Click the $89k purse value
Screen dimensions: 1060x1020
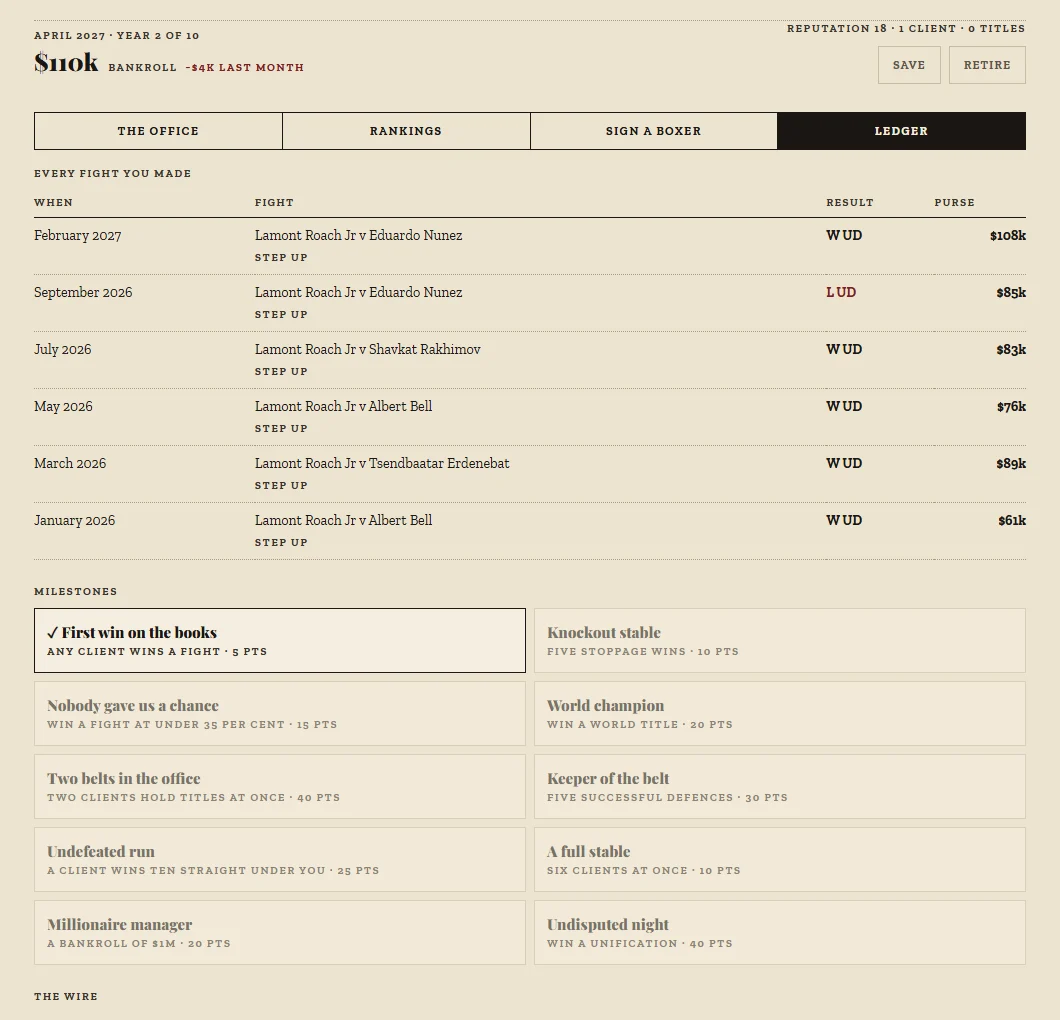pos(1011,463)
